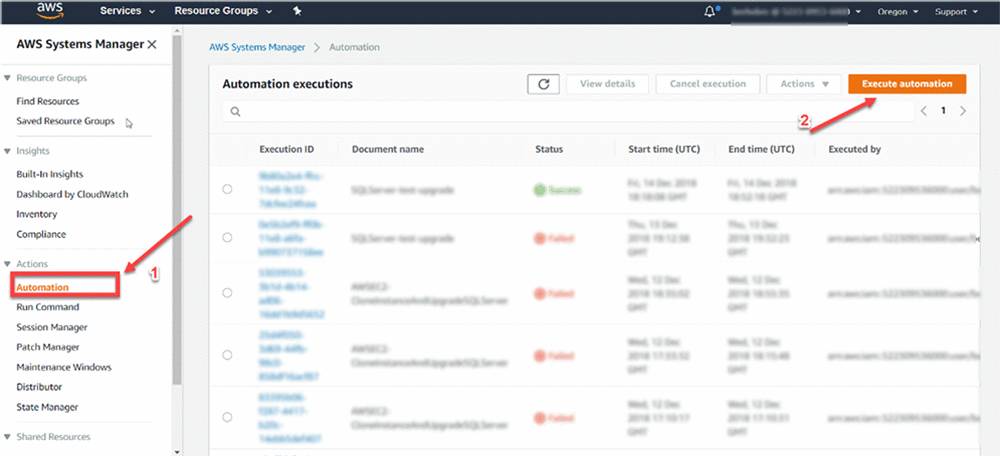Open the Support menu
Screen dimensions: 1000x456
point(957,11)
